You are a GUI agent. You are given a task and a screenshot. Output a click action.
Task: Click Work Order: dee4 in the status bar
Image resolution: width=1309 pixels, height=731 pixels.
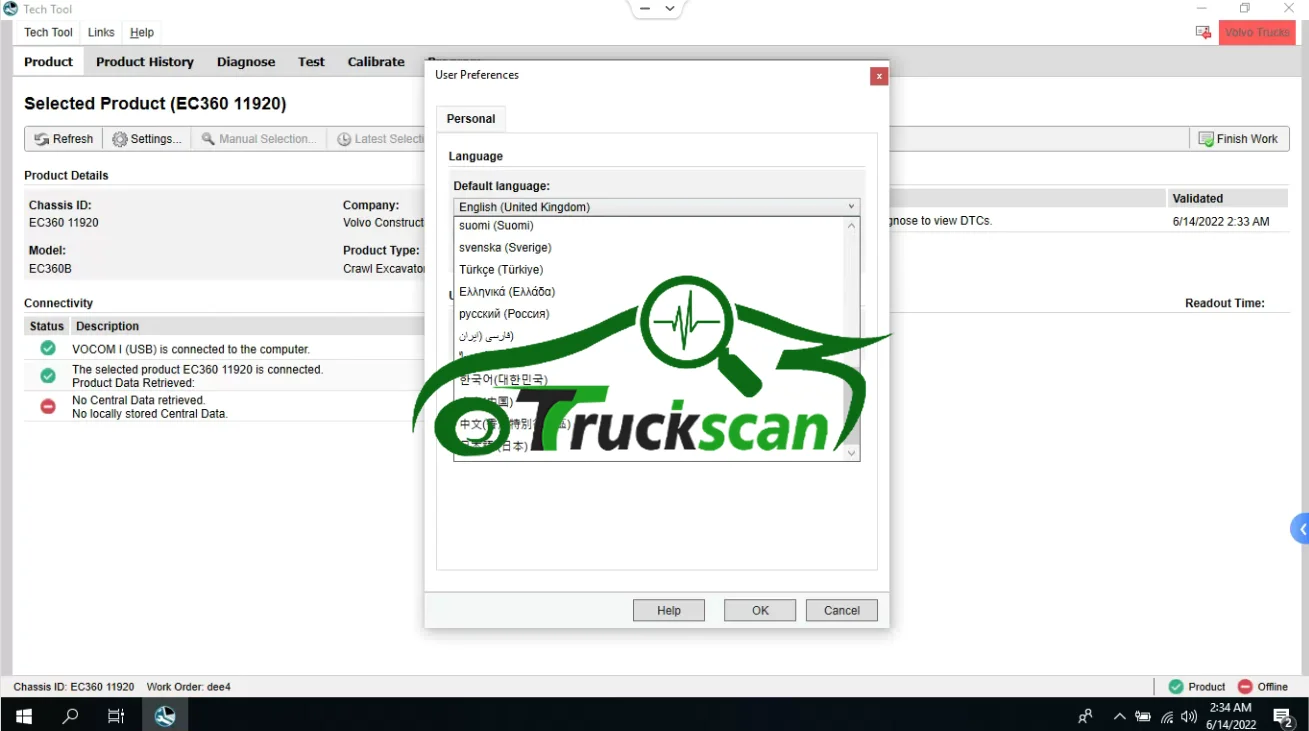coord(189,687)
